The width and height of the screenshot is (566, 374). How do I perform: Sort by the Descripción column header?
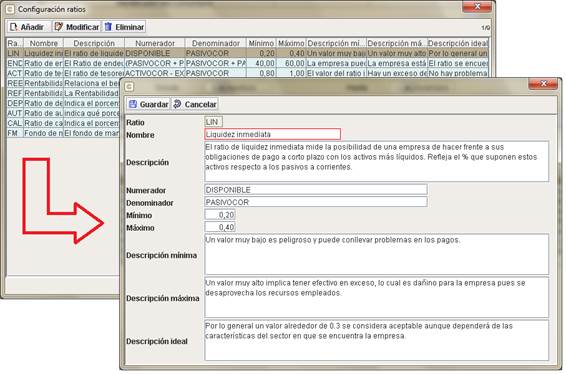click(94, 43)
